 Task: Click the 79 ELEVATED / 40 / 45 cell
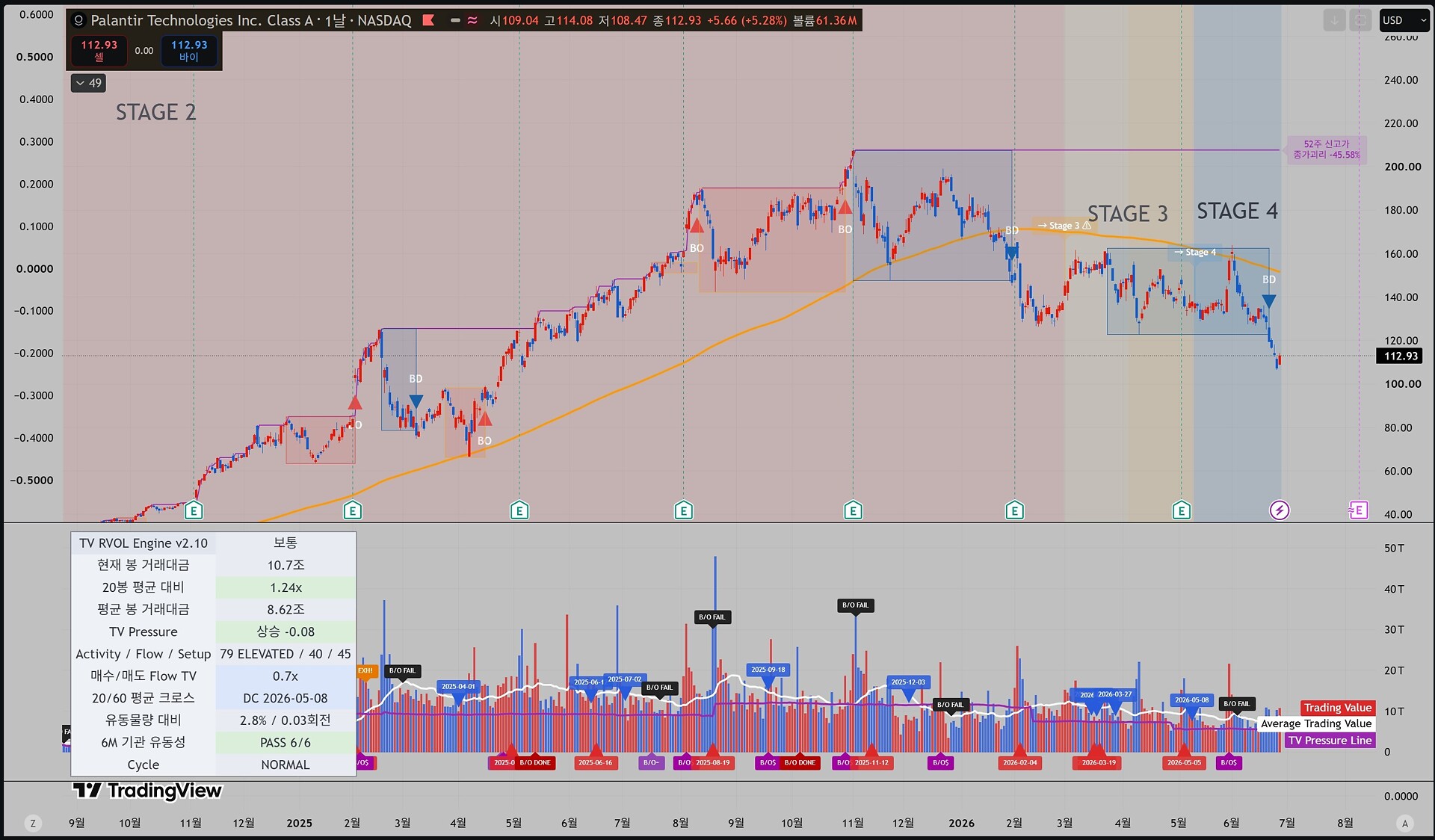coord(286,654)
